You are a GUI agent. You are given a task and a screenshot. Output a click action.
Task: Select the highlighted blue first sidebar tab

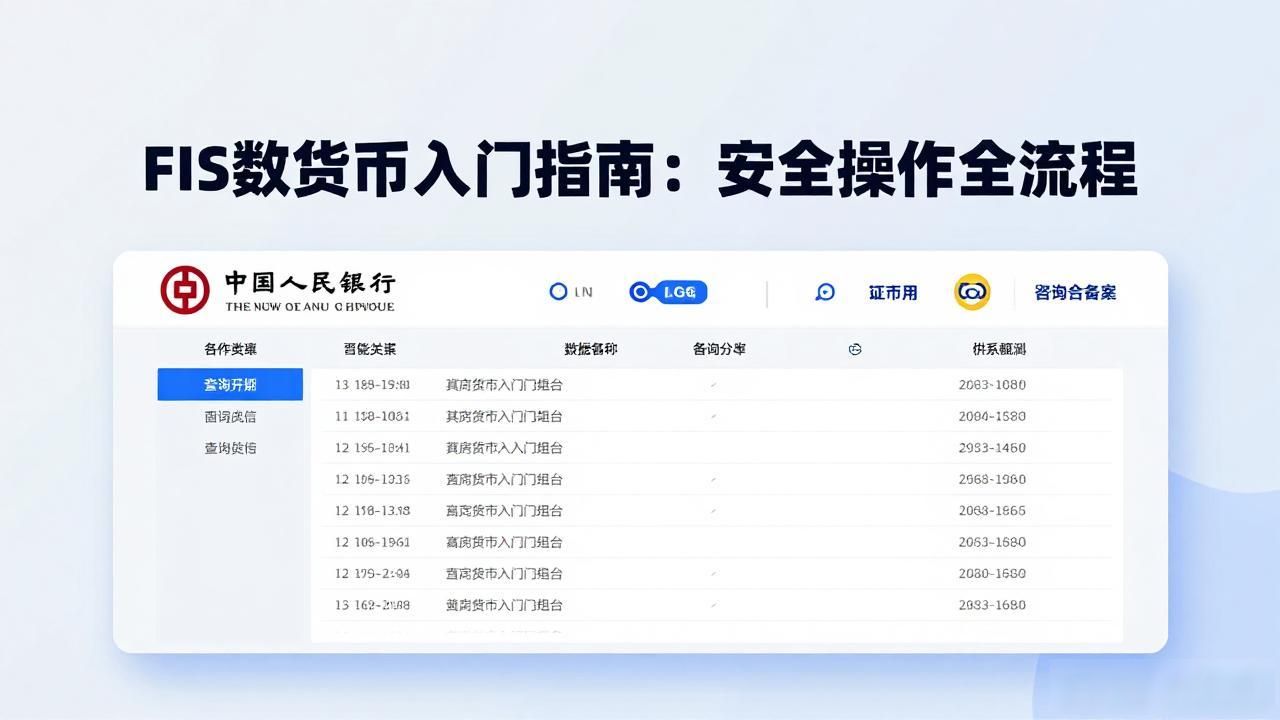(x=230, y=385)
